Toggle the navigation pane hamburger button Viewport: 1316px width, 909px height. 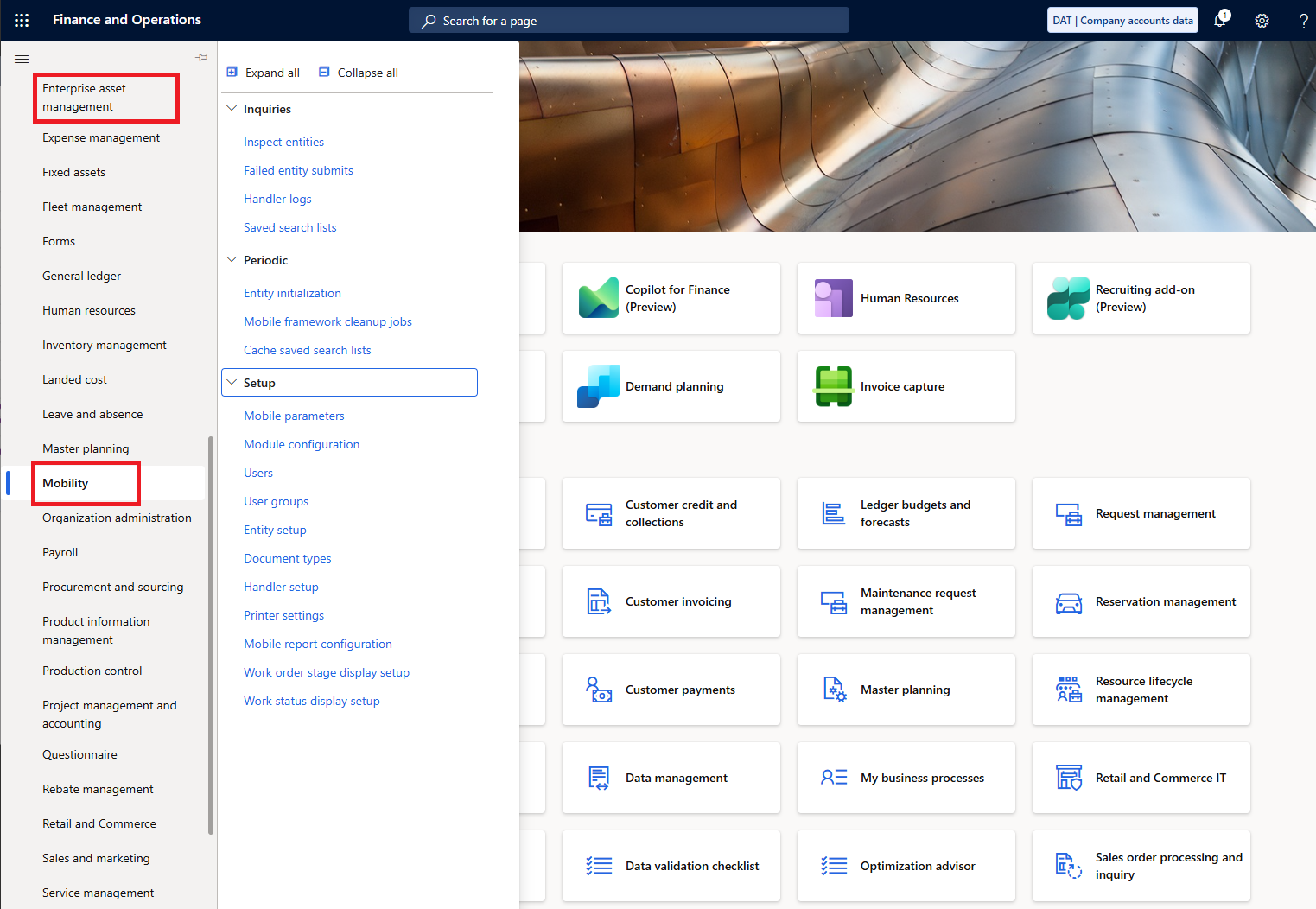[x=22, y=59]
